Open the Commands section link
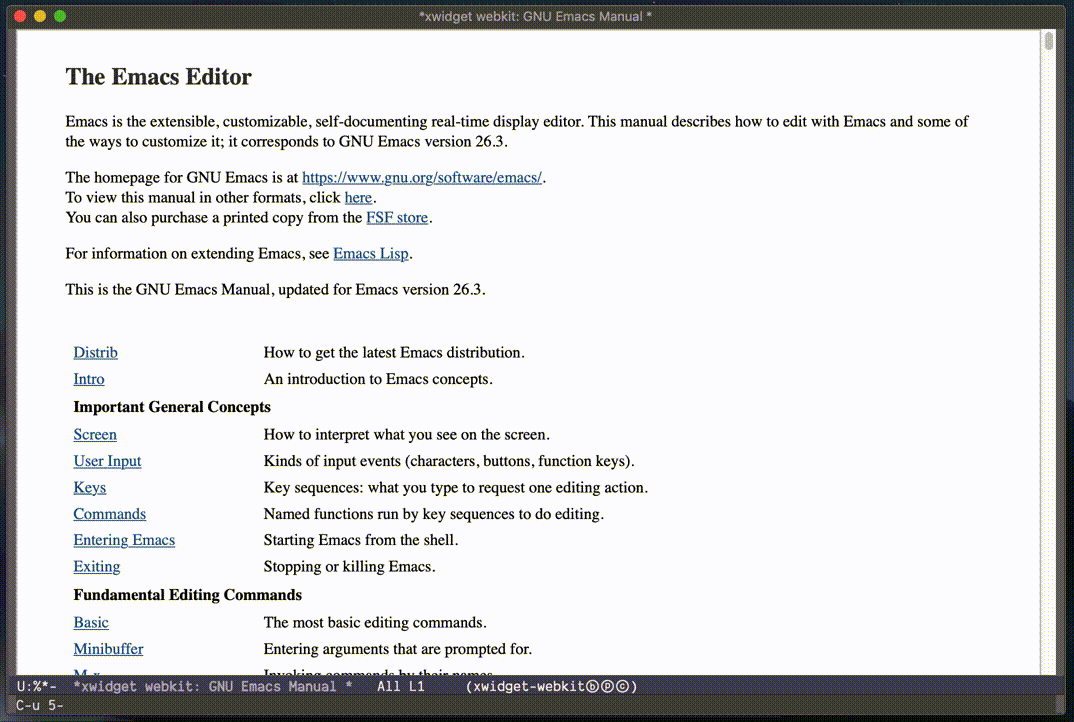This screenshot has width=1074, height=722. click(x=110, y=514)
